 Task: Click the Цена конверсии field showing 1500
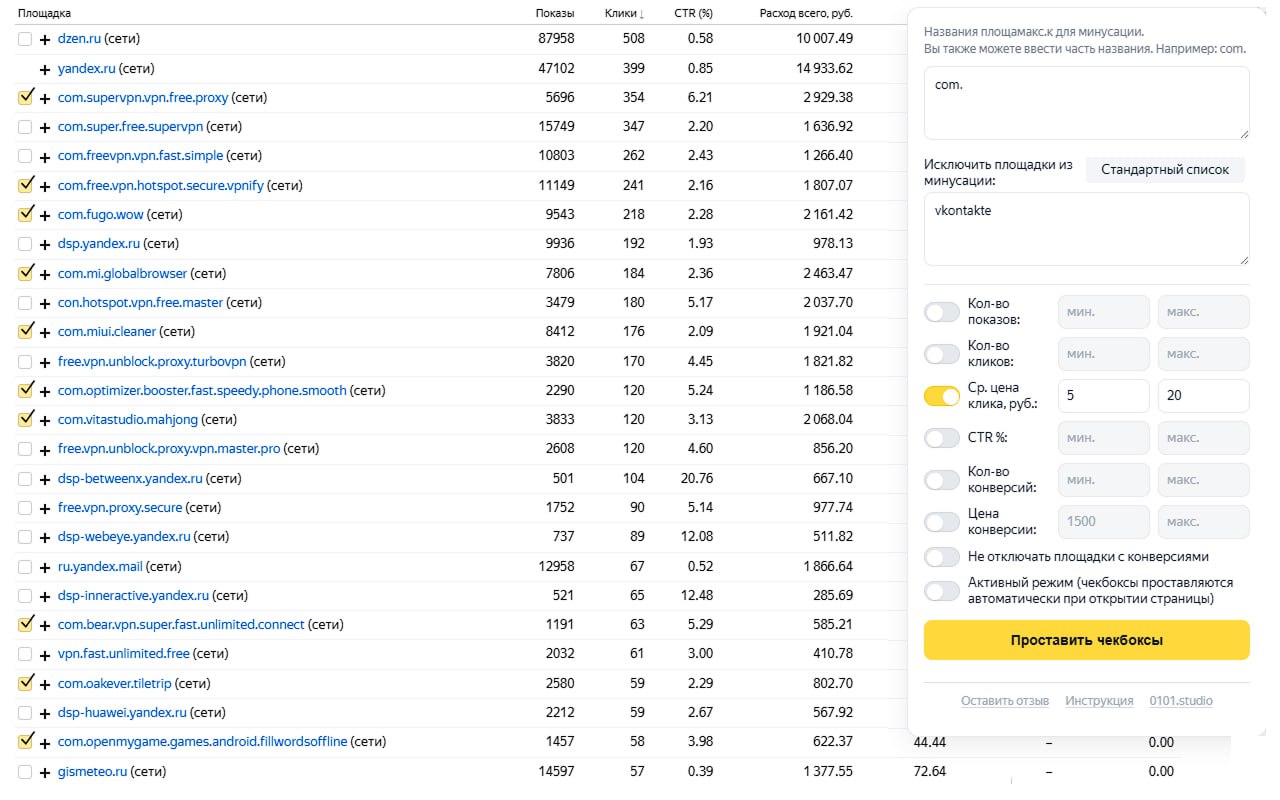(1104, 522)
